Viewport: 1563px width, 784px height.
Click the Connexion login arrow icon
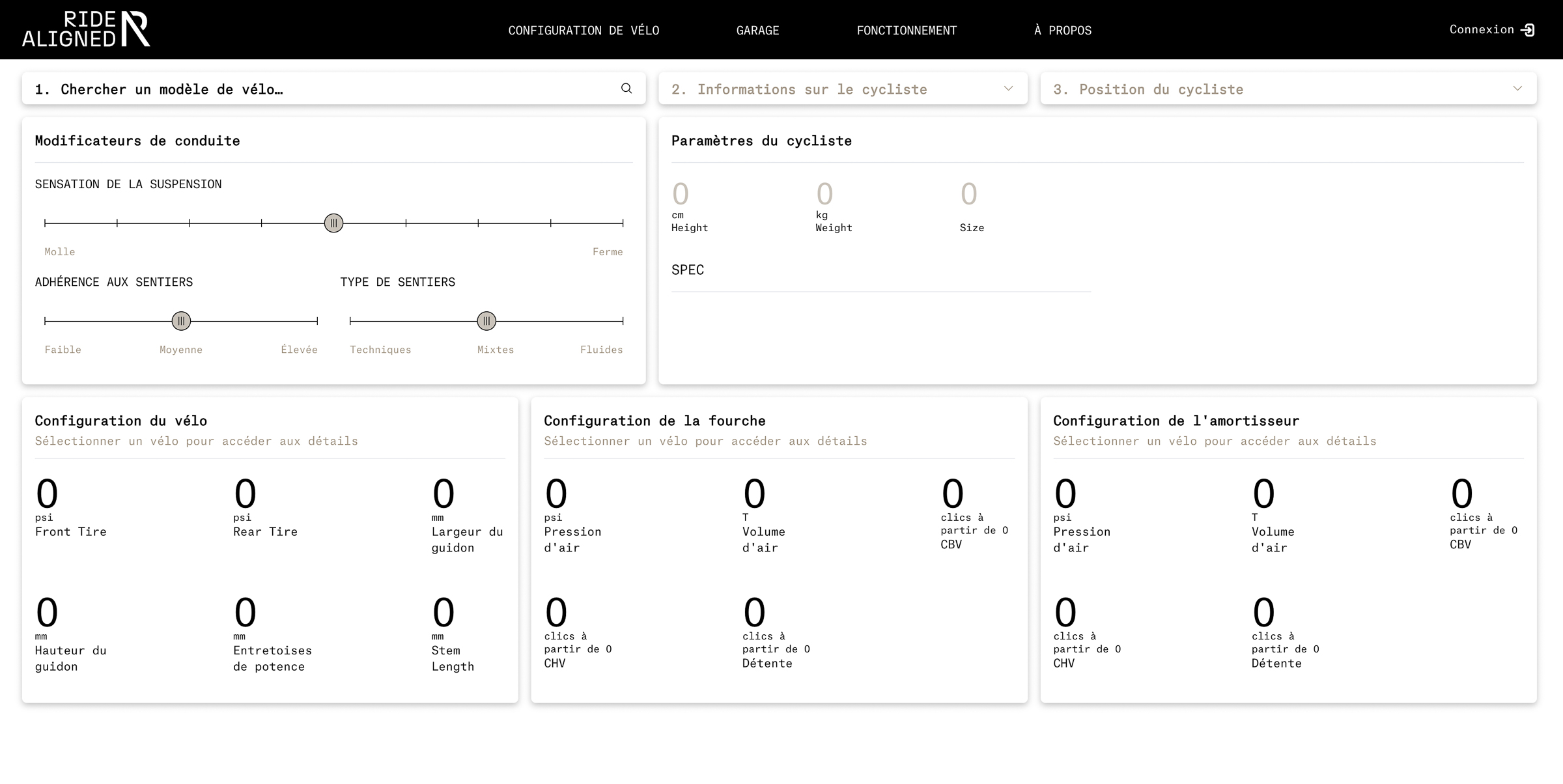pyautogui.click(x=1528, y=30)
